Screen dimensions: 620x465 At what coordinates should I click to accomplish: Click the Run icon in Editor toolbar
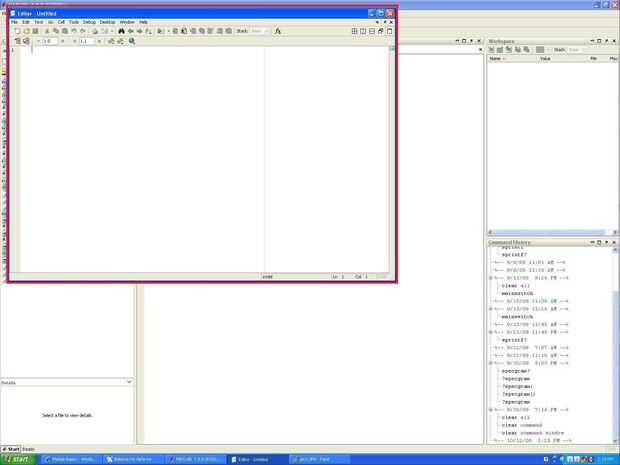160,31
